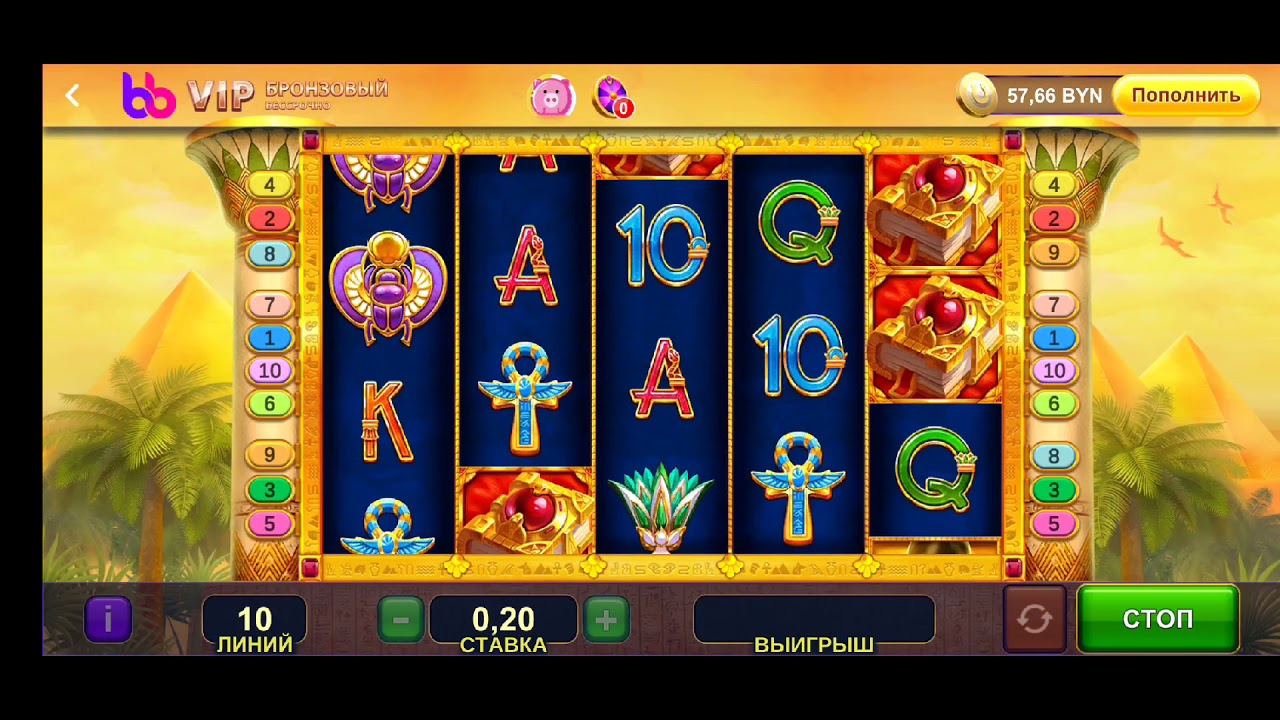
Task: Click the green СТОП button
Action: point(1158,619)
